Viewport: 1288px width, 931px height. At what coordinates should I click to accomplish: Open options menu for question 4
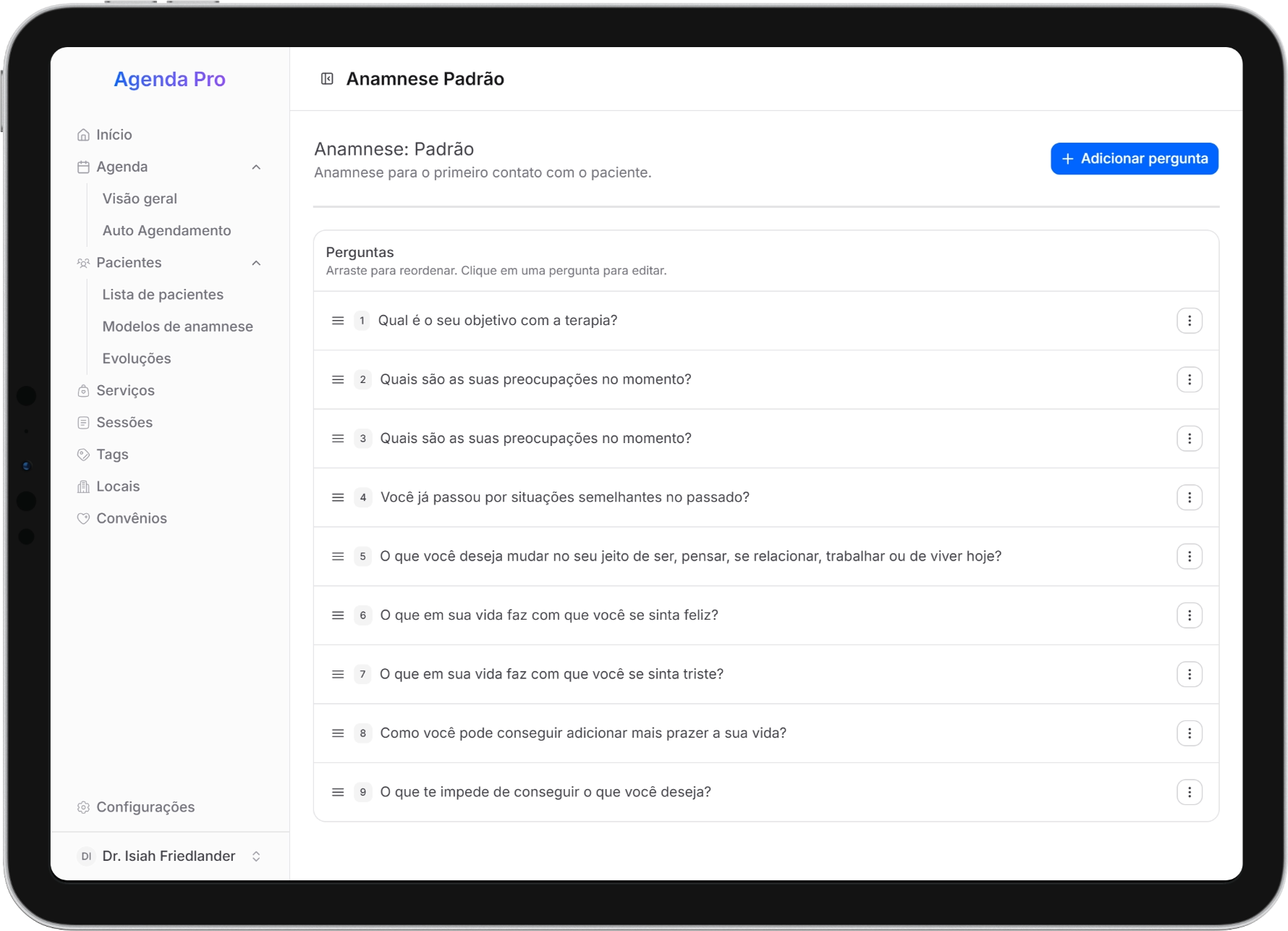tap(1189, 497)
